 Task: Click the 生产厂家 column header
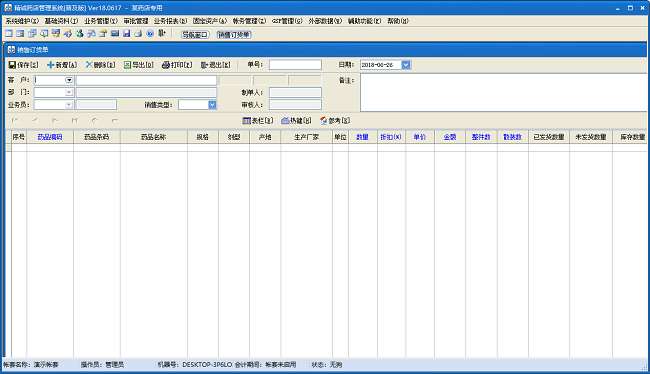(306, 137)
